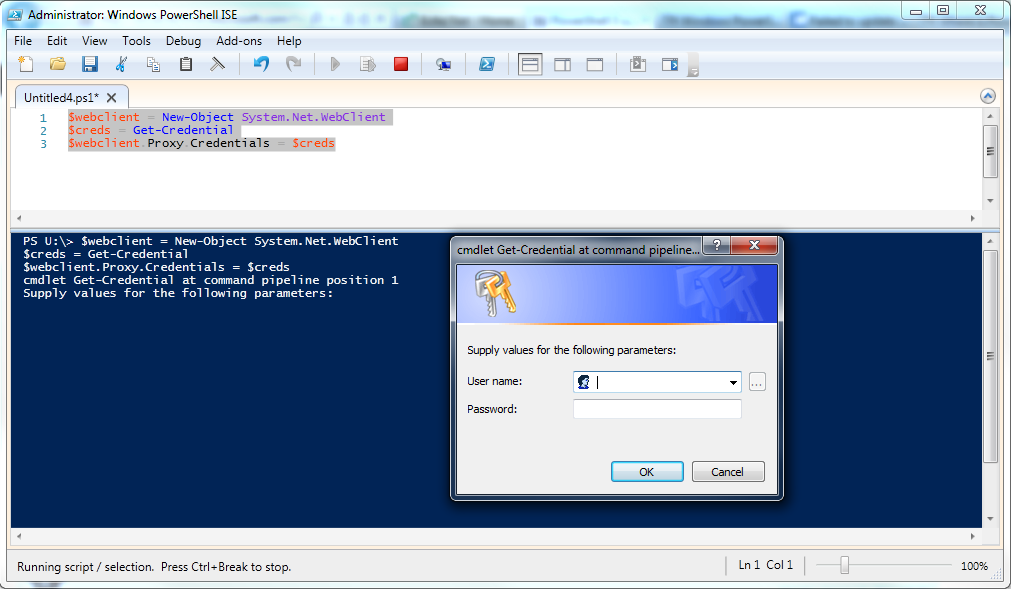Redo the last undone edit
The width and height of the screenshot is (1011, 589).
click(293, 64)
